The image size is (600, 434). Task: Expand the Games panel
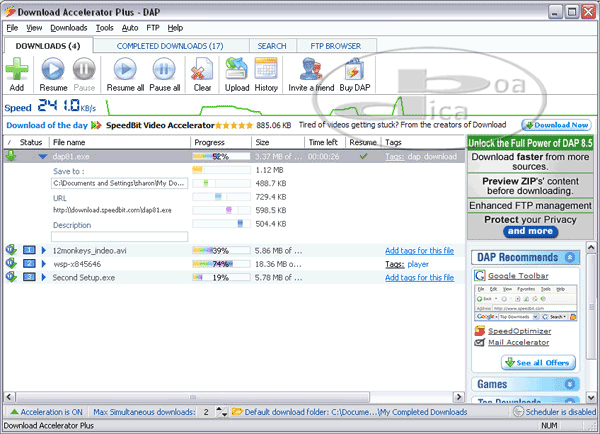pyautogui.click(x=569, y=384)
